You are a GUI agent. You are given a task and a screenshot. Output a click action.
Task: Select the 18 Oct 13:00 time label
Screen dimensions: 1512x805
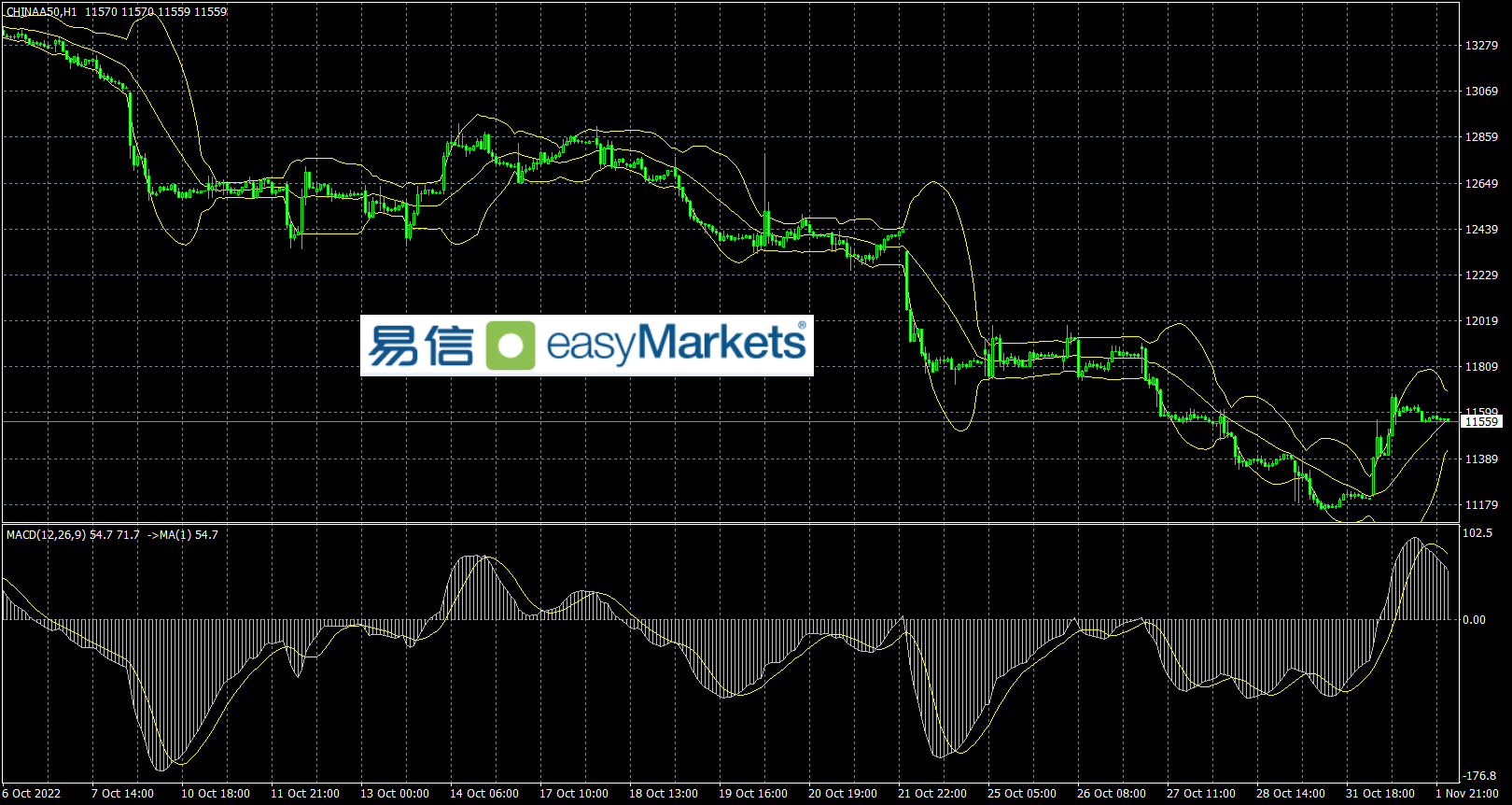pos(664,794)
